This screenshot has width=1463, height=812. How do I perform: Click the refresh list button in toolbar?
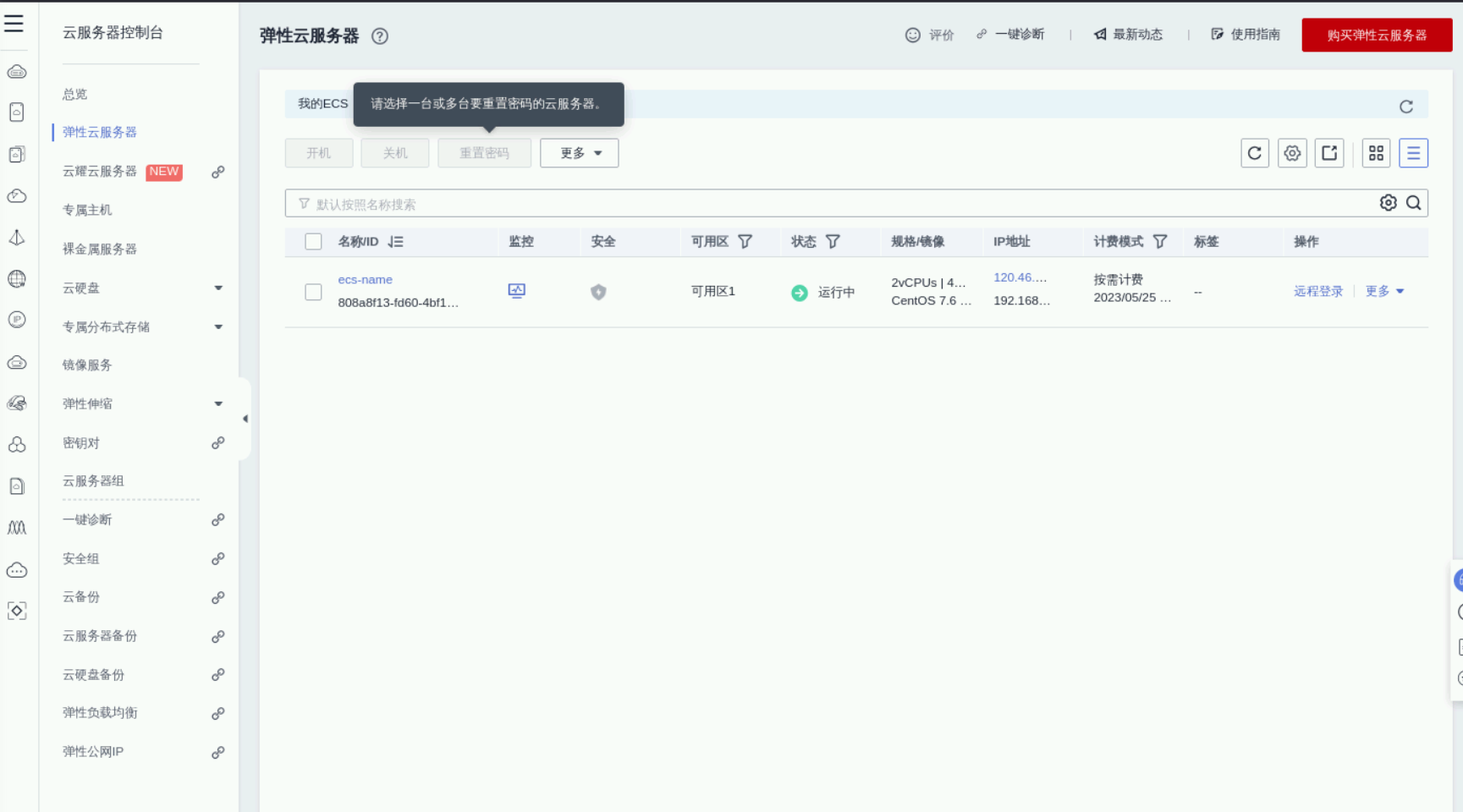(x=1255, y=153)
